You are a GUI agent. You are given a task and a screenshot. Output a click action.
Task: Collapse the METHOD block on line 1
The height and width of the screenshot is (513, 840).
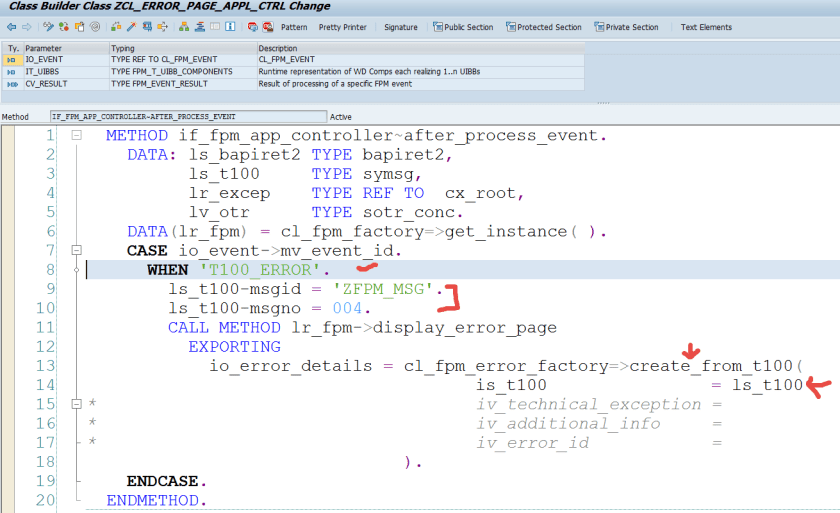click(76, 135)
